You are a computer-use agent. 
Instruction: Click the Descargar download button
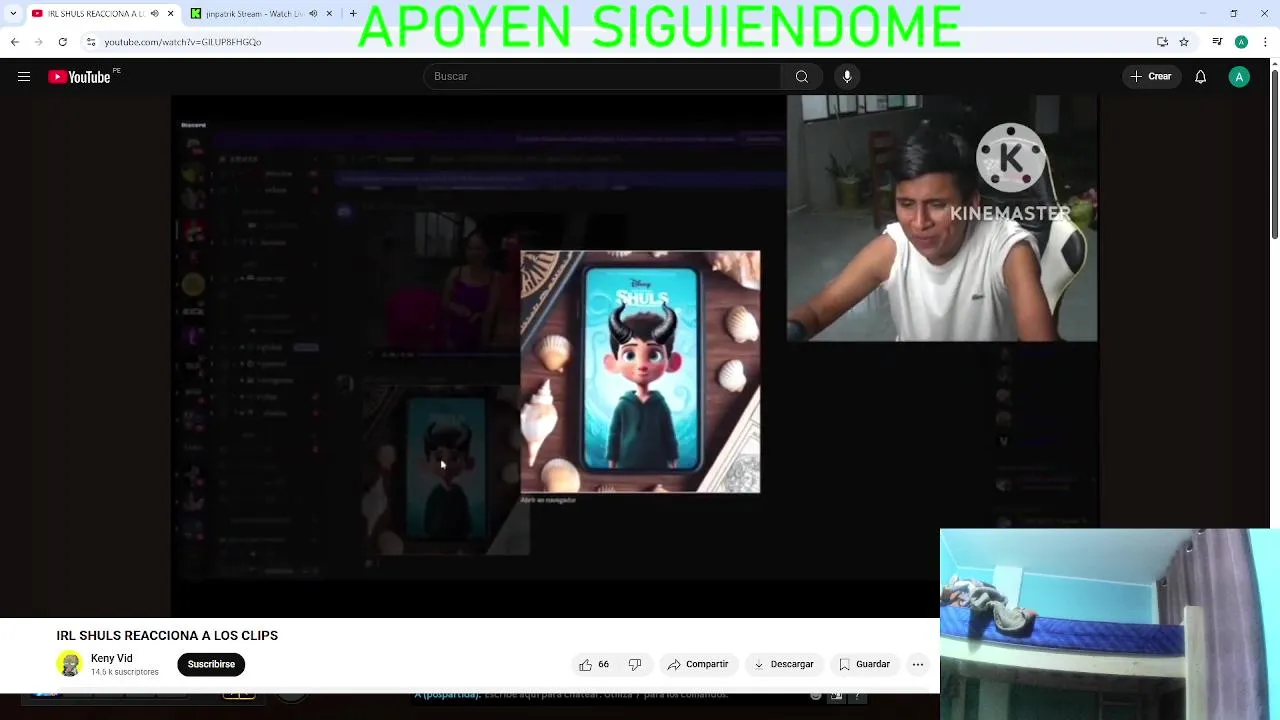783,664
